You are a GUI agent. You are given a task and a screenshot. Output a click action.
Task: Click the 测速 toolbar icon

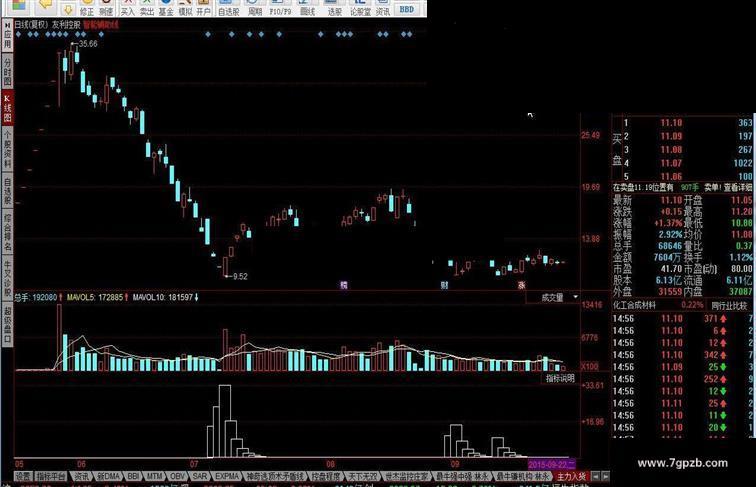(x=106, y=8)
